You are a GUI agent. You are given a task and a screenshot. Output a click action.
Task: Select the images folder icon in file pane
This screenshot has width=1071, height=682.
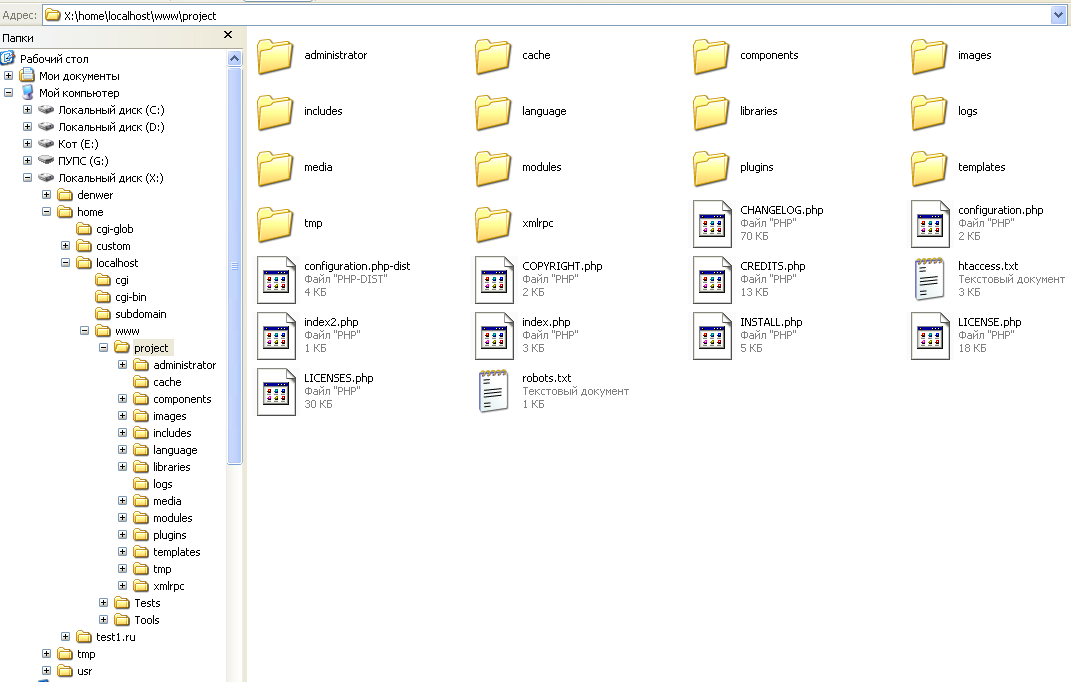(929, 55)
